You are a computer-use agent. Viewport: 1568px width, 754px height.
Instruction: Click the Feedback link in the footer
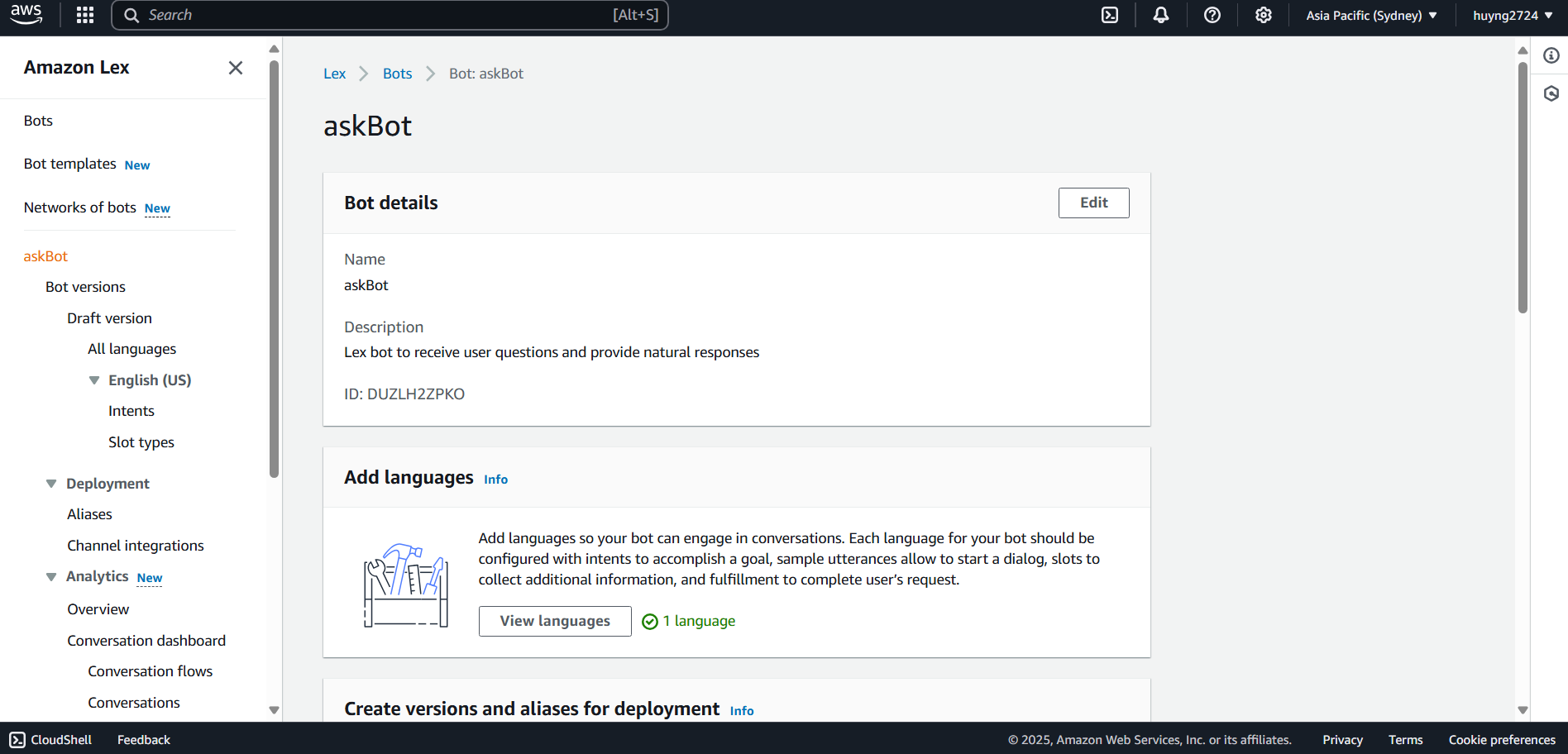[144, 740]
